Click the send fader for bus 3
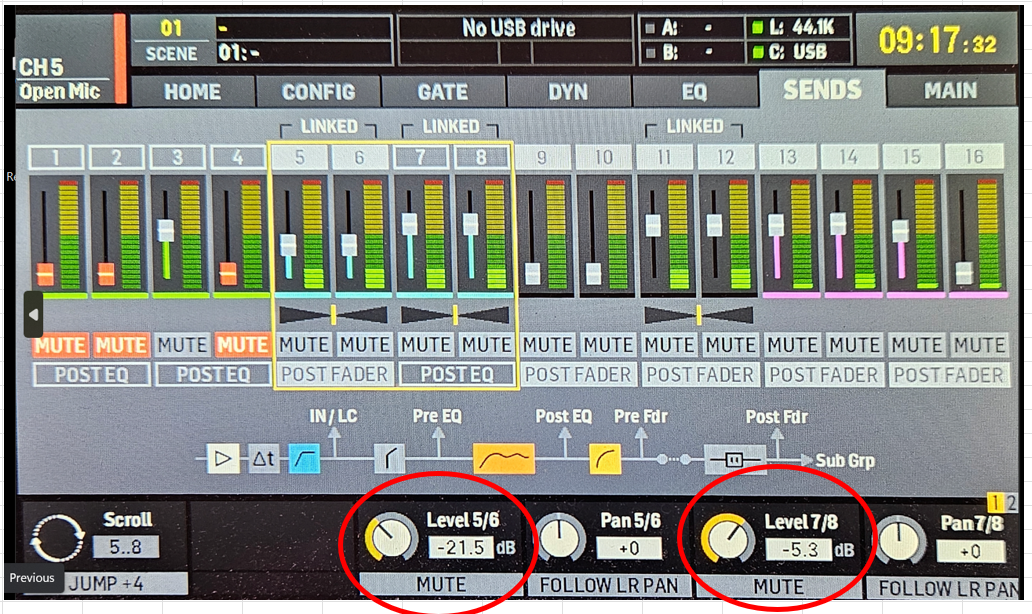The image size is (1032, 614). click(x=166, y=232)
